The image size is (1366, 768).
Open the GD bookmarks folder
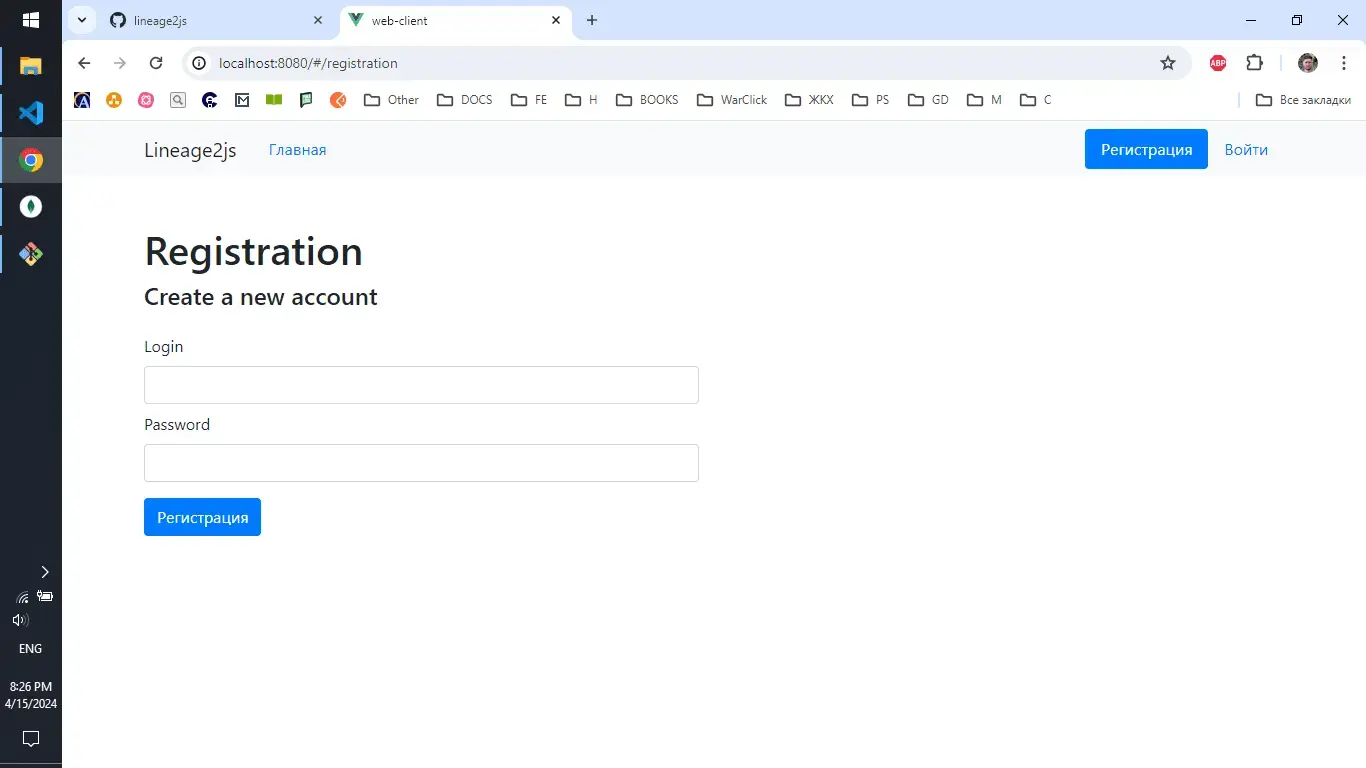[x=929, y=100]
